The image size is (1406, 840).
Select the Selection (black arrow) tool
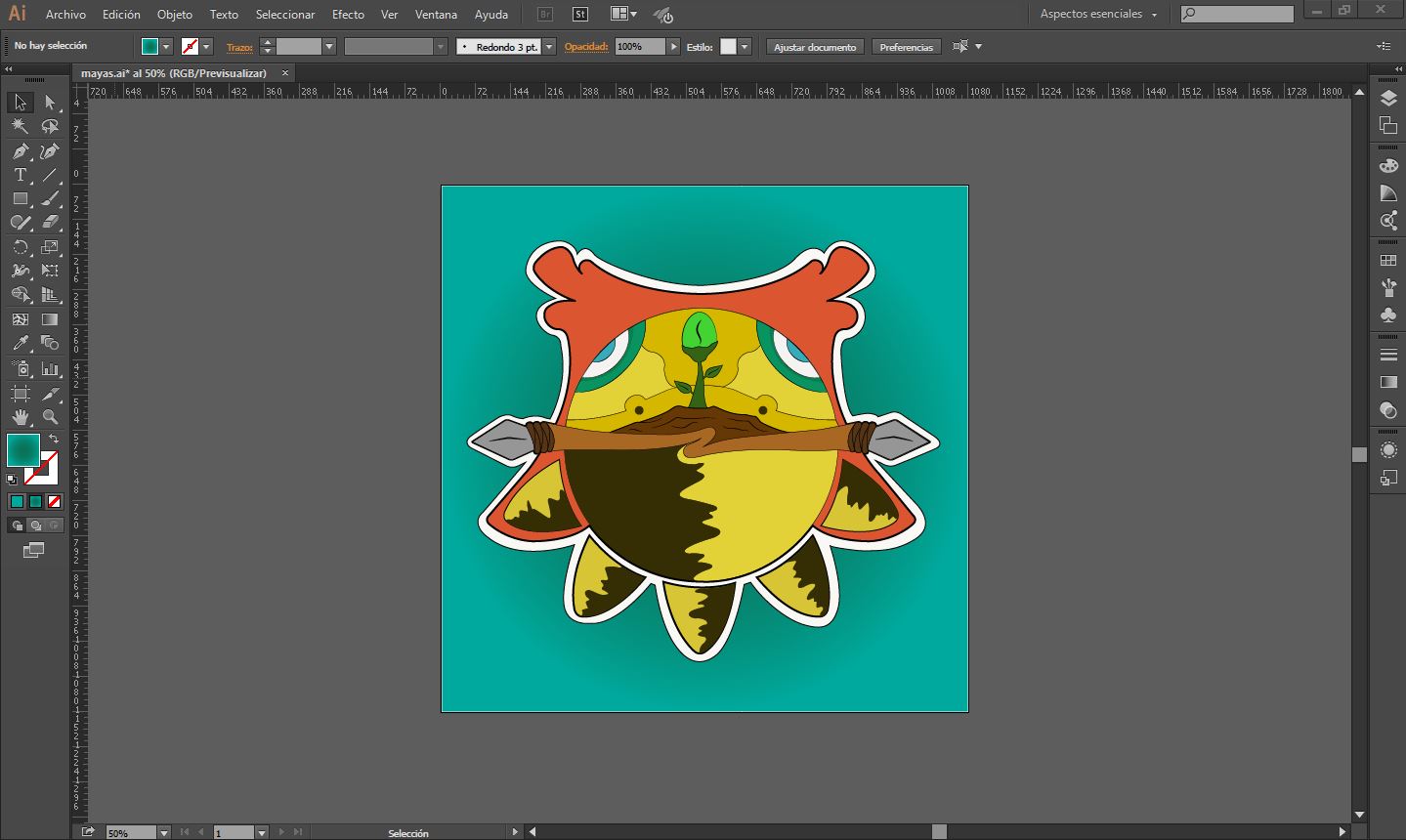pos(20,103)
